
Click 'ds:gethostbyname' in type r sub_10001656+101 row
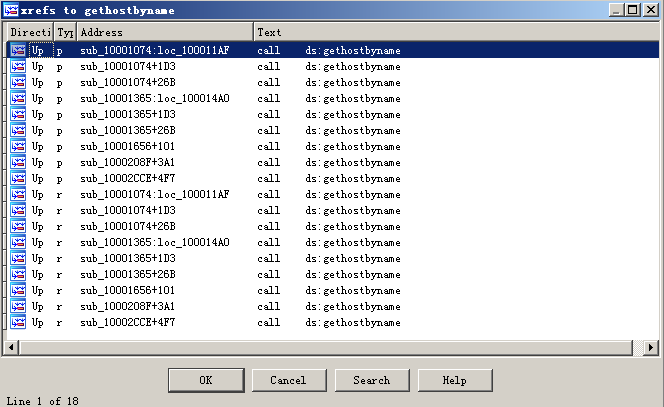click(353, 291)
